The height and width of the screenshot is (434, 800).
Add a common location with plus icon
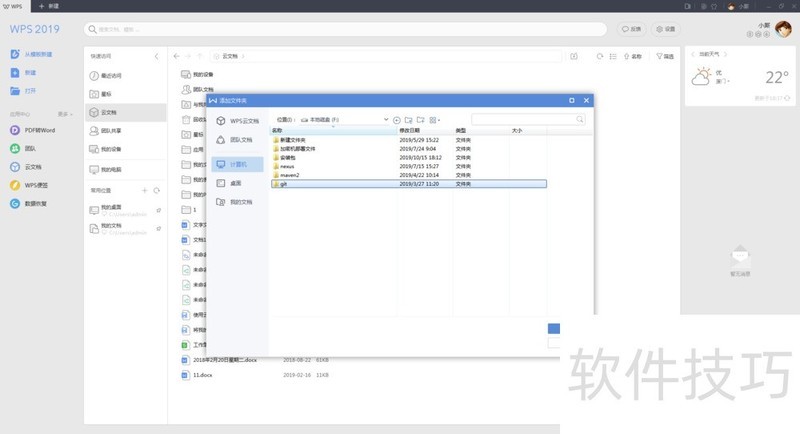pyautogui.click(x=144, y=190)
